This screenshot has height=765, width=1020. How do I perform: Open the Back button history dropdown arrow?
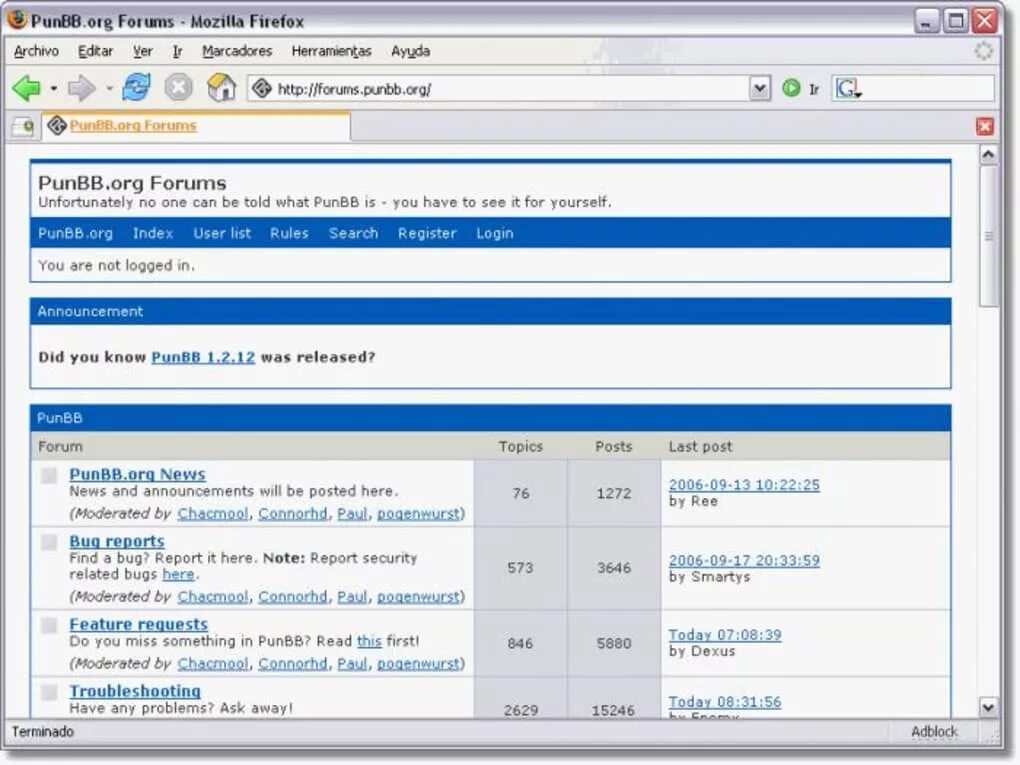53,88
